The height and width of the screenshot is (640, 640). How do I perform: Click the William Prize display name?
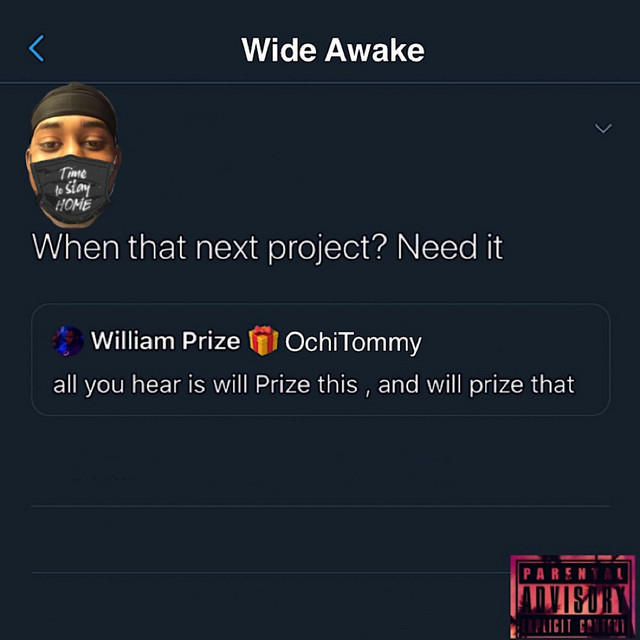pos(165,340)
